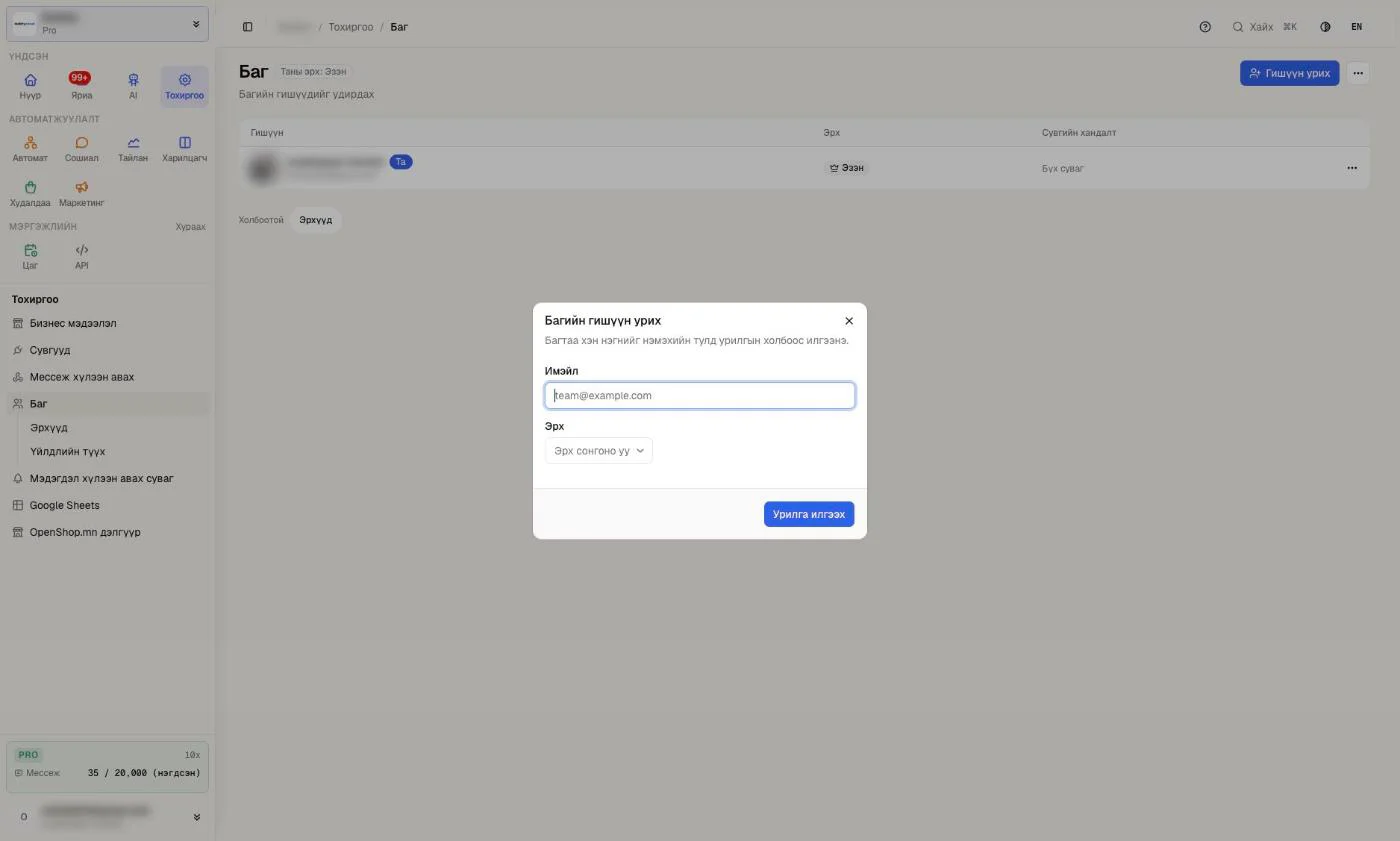Open the Харилцагч customers icon

[x=184, y=149]
